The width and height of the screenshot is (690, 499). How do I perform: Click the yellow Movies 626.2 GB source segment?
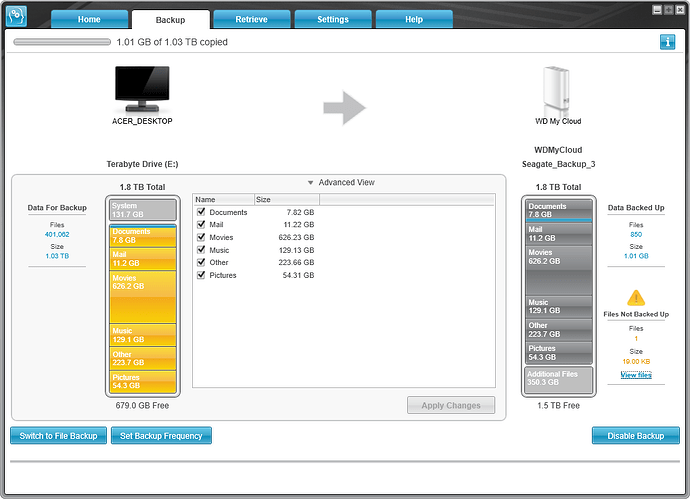[x=143, y=297]
